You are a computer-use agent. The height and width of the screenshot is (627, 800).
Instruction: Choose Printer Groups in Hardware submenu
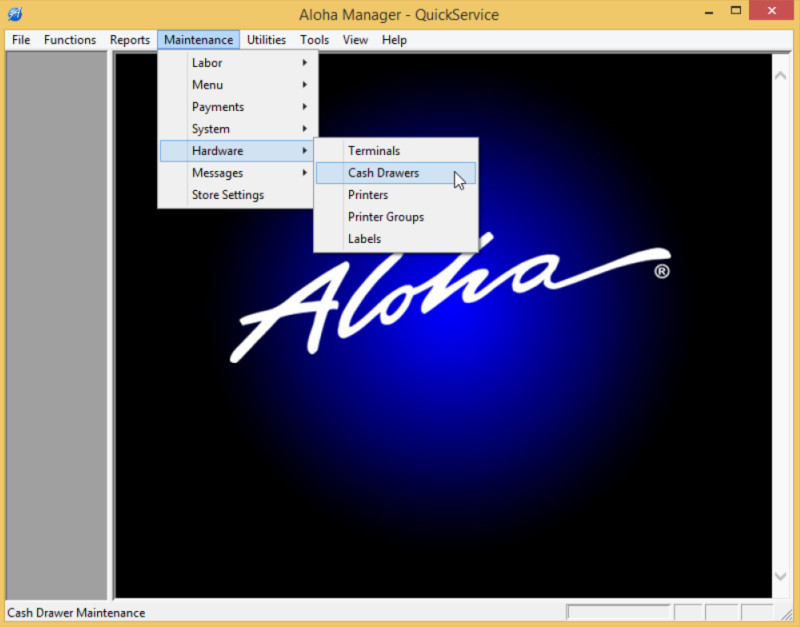[x=396, y=217]
